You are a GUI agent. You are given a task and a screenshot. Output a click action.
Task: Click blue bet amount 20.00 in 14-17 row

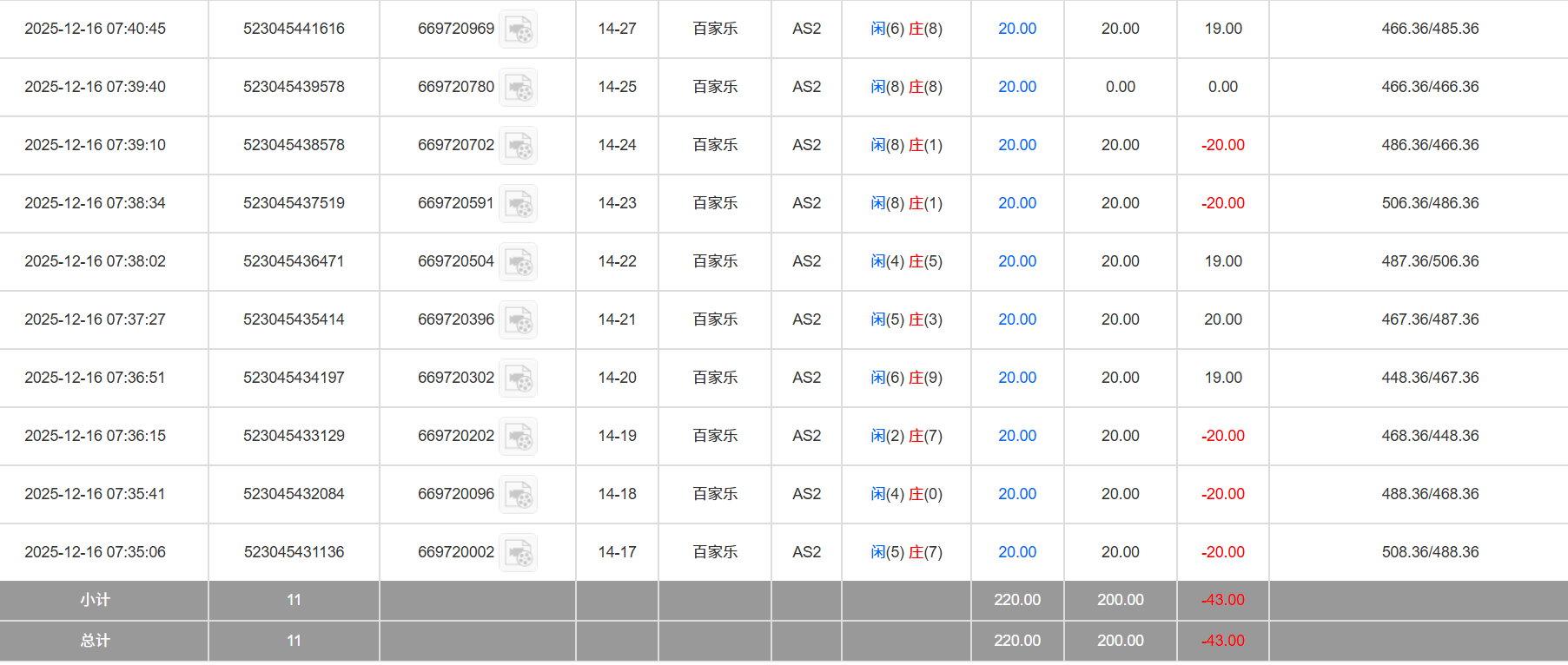click(1016, 552)
